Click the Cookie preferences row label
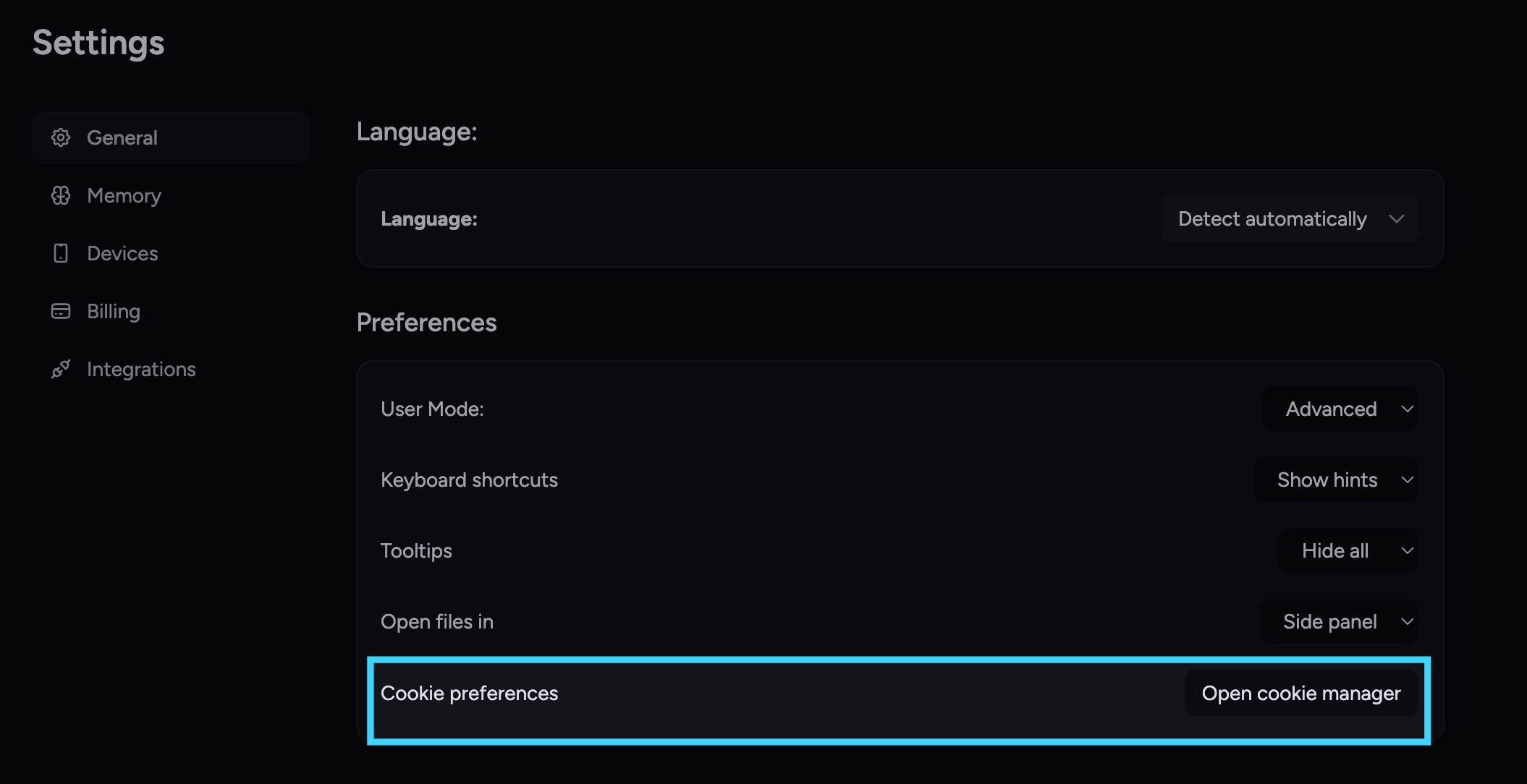 469,693
